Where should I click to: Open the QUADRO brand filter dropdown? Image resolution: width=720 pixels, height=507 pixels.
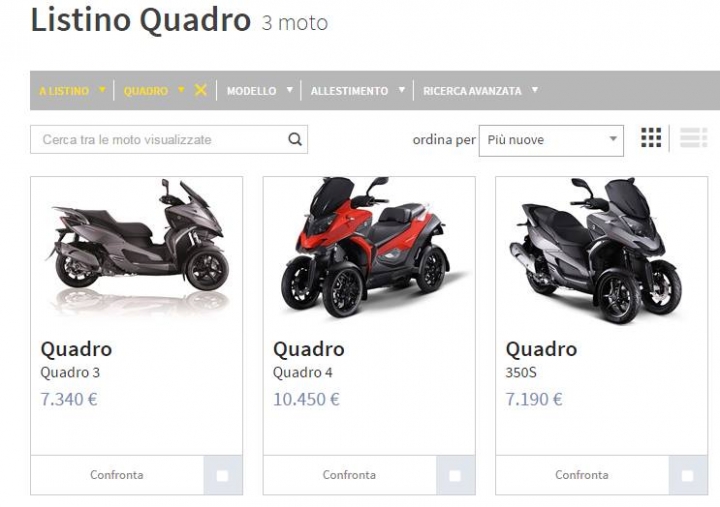[154, 90]
